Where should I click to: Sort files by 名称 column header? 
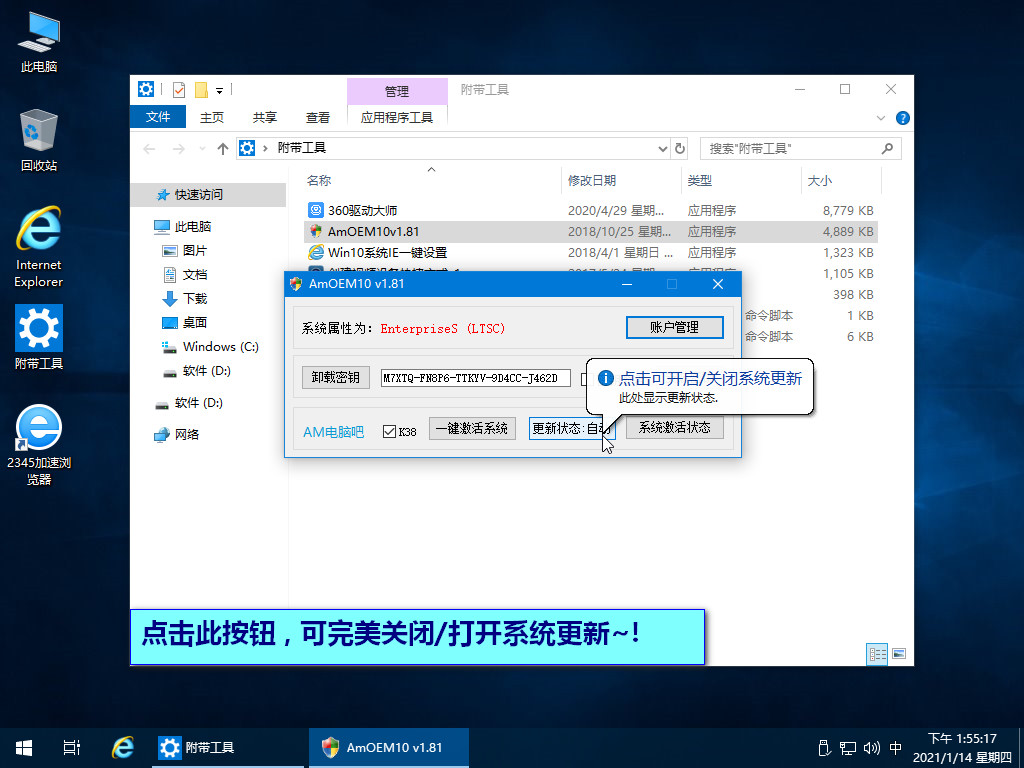431,180
